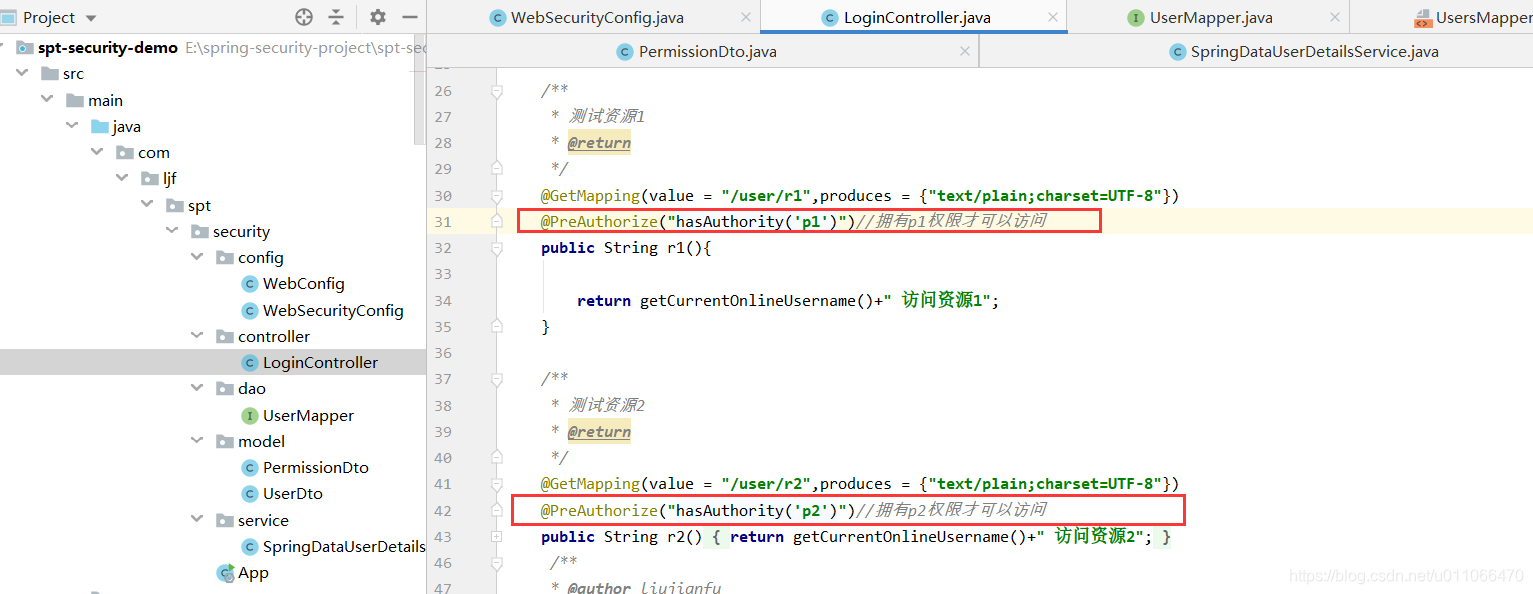Collapse the service package arrow
This screenshot has width=1533, height=594.
(x=197, y=520)
